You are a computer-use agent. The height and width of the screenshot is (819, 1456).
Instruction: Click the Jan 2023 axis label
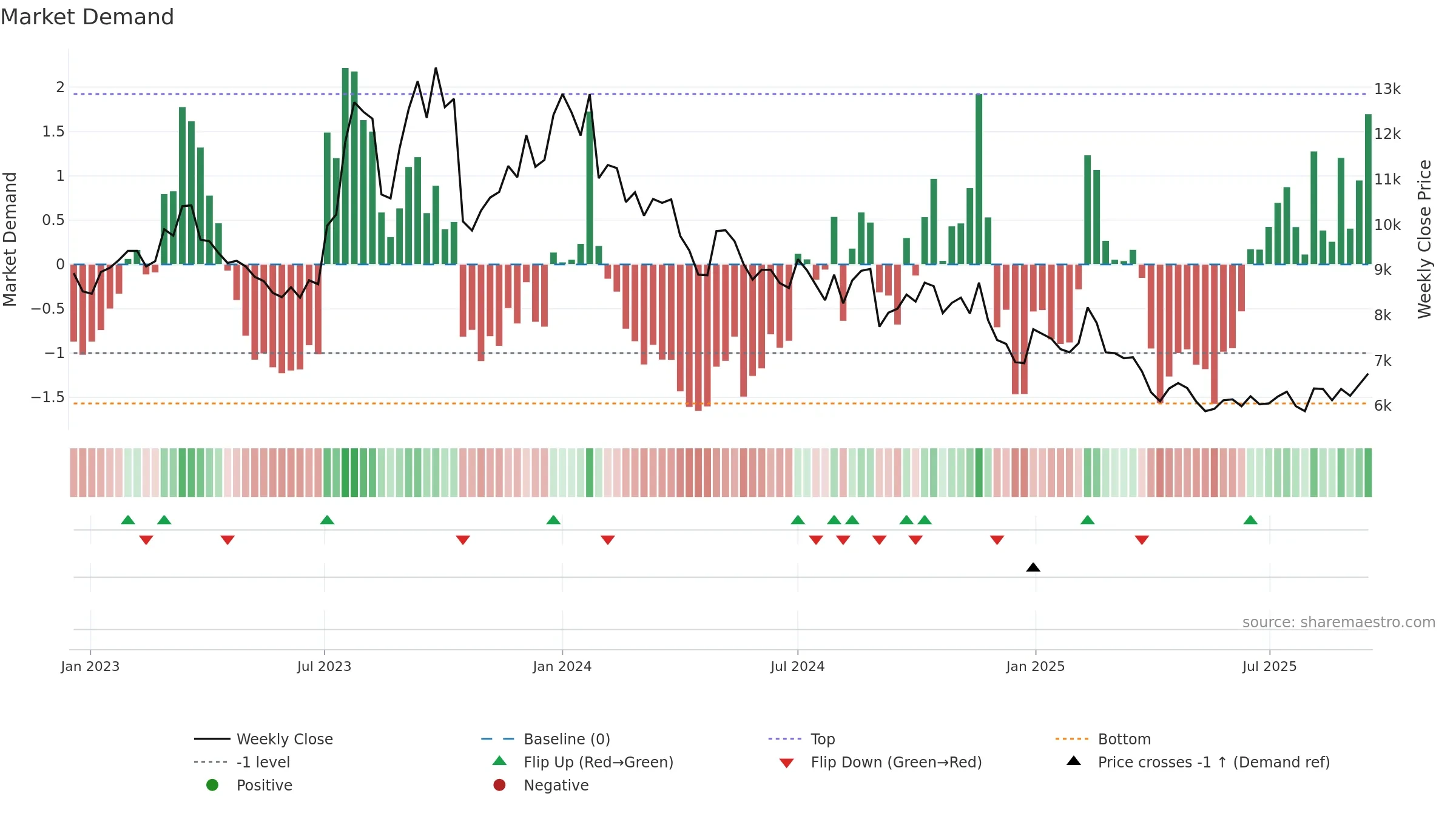(x=90, y=667)
